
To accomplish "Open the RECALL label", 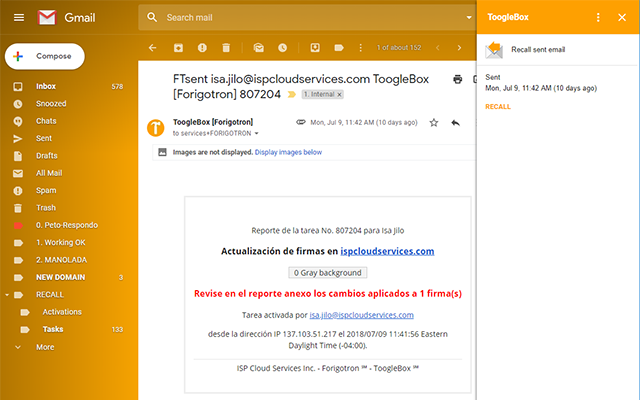I will pos(50,295).
